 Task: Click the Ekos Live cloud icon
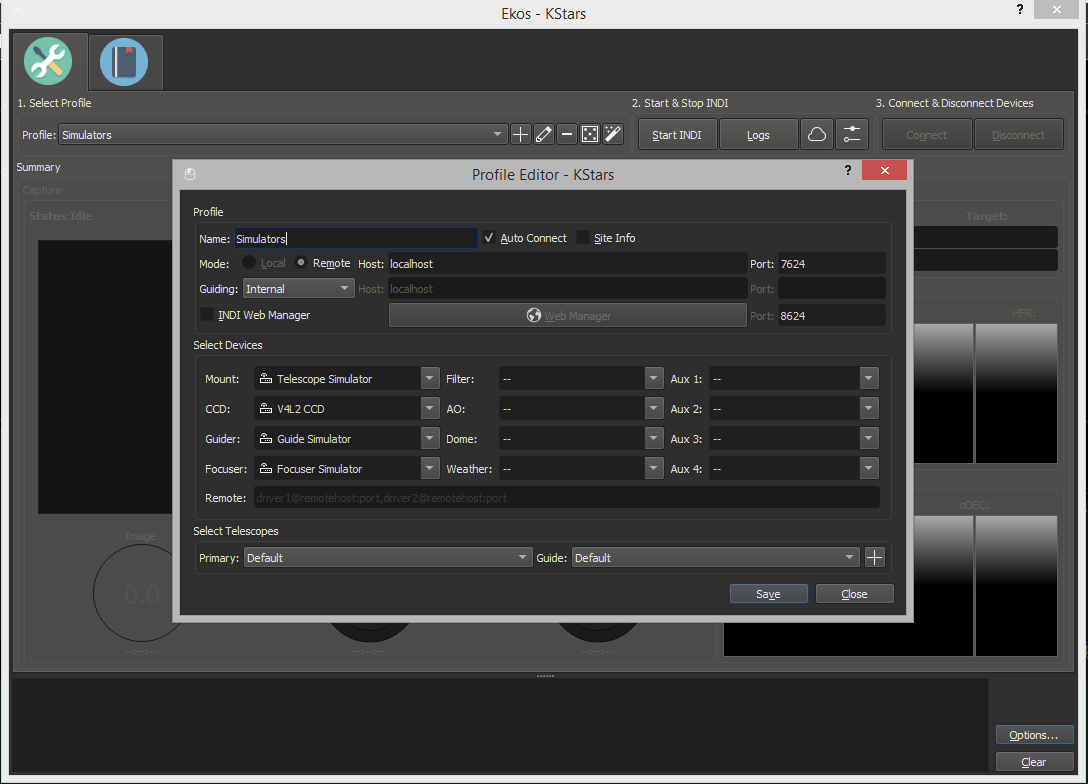pos(817,135)
